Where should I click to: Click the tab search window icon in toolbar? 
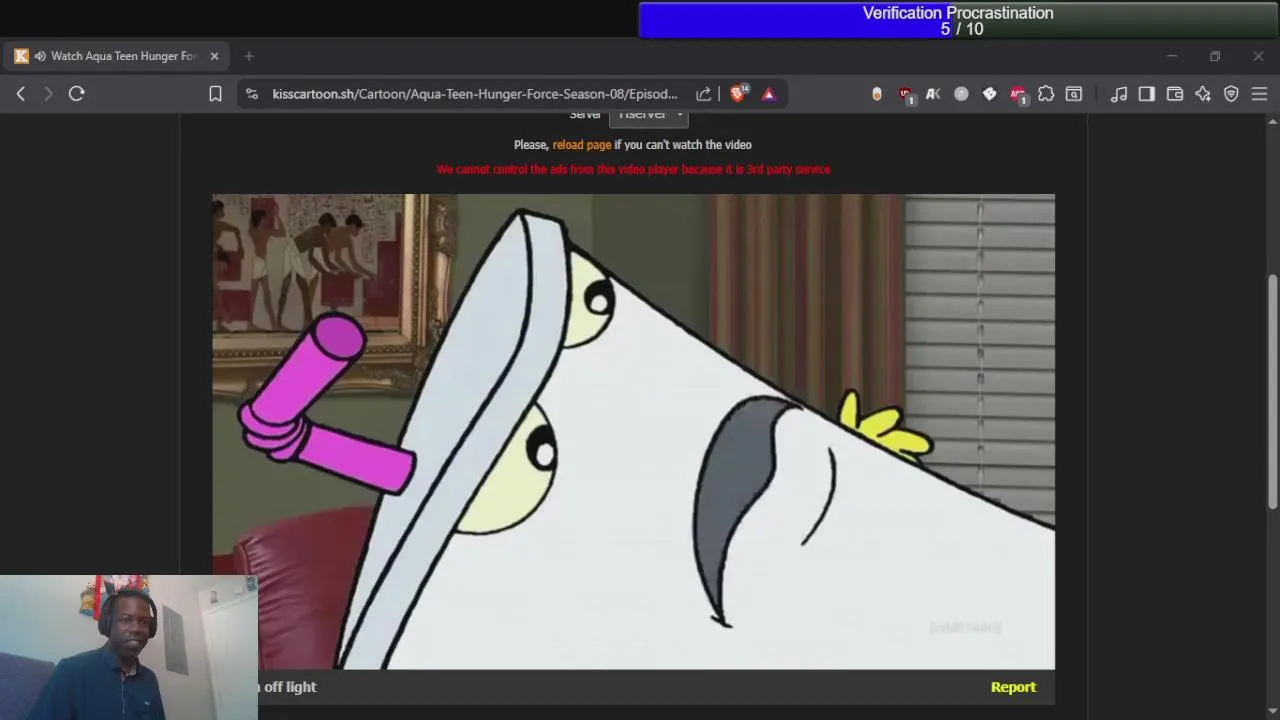(1074, 94)
